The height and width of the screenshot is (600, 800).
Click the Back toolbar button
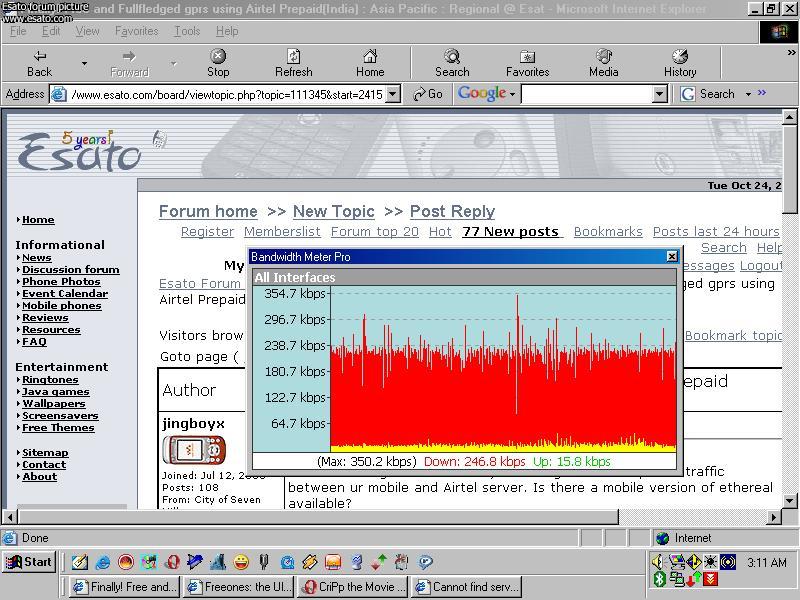pos(39,63)
